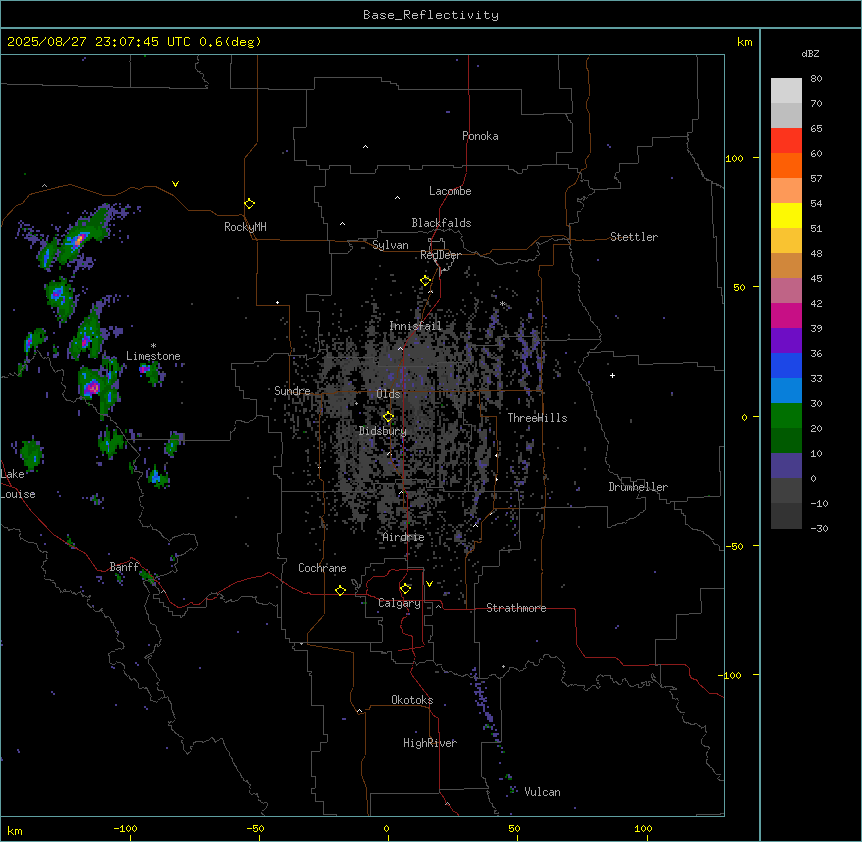Click the -30 value on the legend
The image size is (862, 842).
[819, 529]
